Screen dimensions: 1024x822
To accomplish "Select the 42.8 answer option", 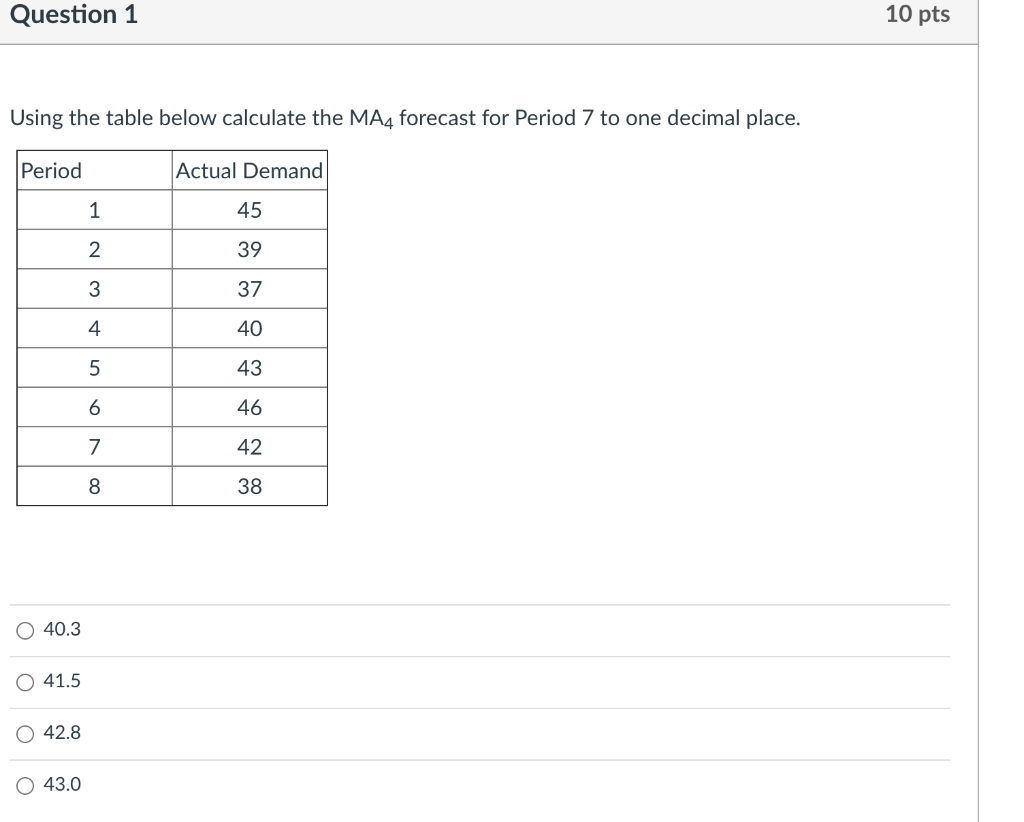I will tap(24, 733).
